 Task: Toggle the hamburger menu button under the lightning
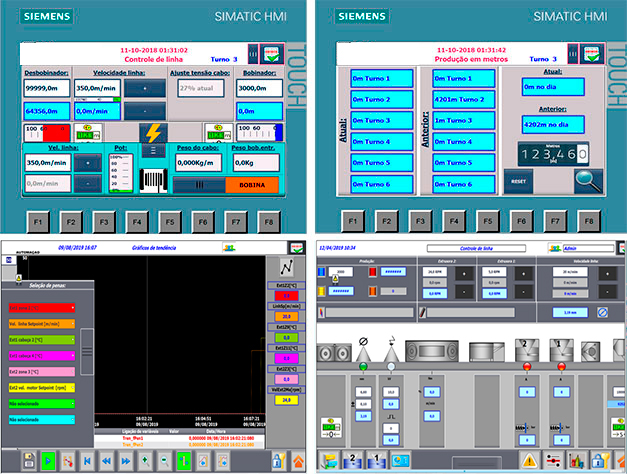(x=153, y=151)
